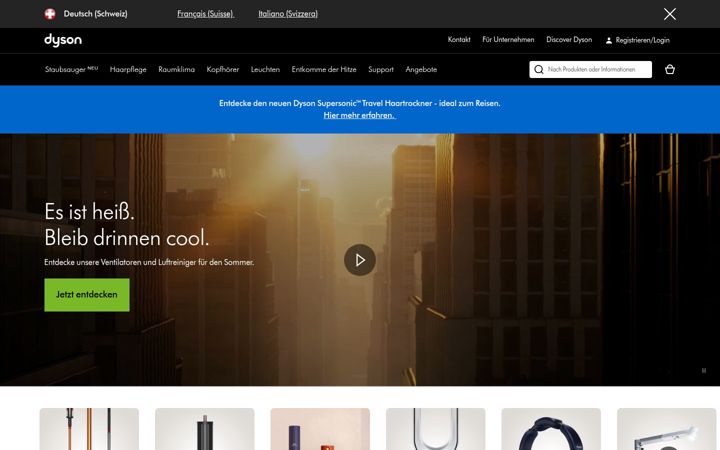The image size is (720, 450).
Task: Switch language to Italiano (Svizzera)
Action: coord(288,14)
